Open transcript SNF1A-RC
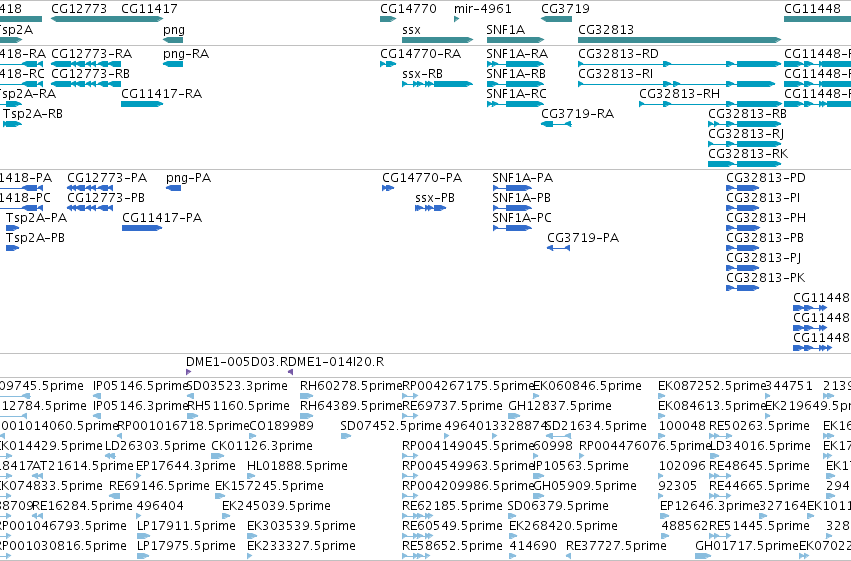Screen dimensions: 851x561 [x=515, y=104]
